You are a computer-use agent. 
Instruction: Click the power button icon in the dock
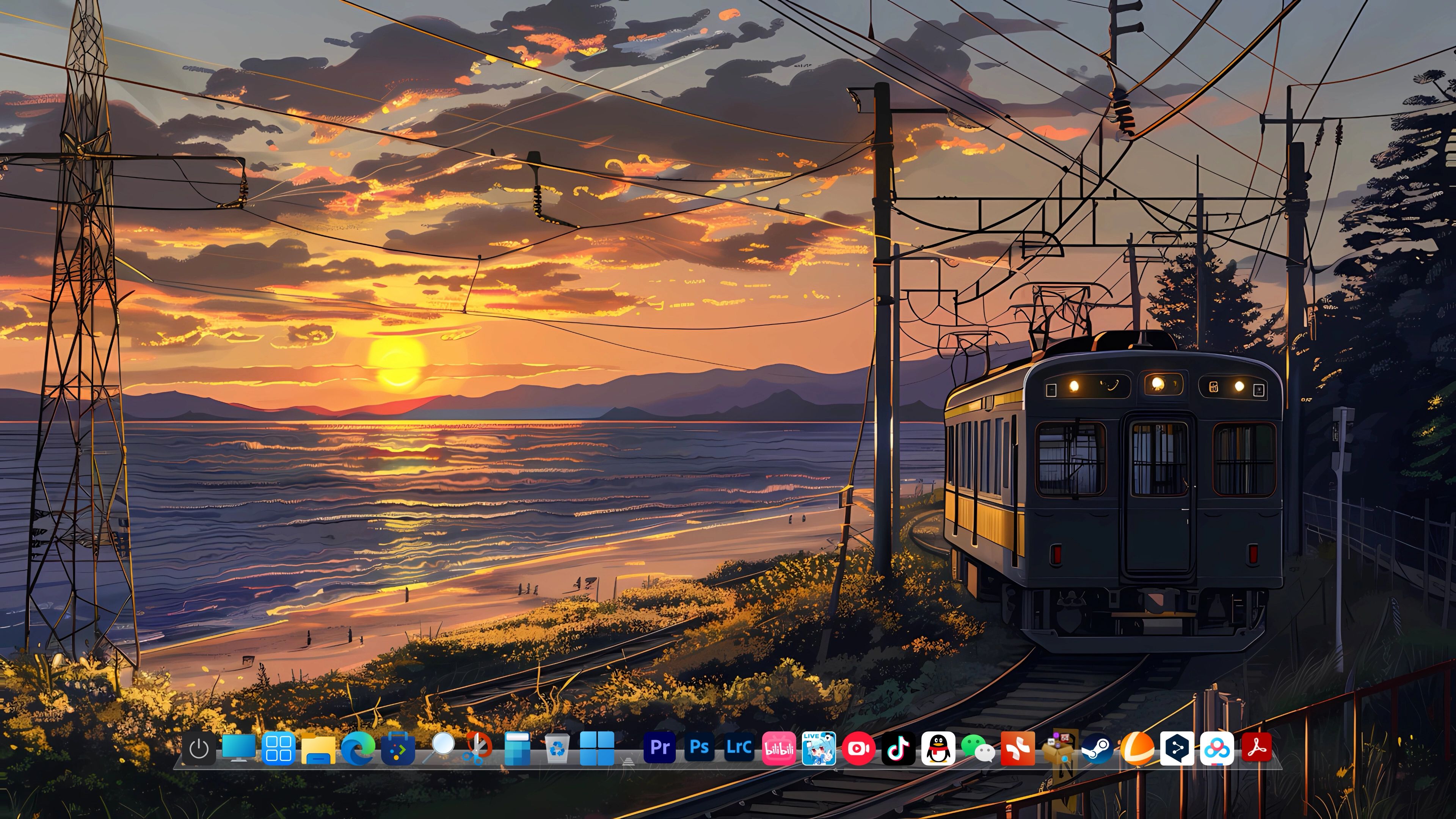(199, 748)
